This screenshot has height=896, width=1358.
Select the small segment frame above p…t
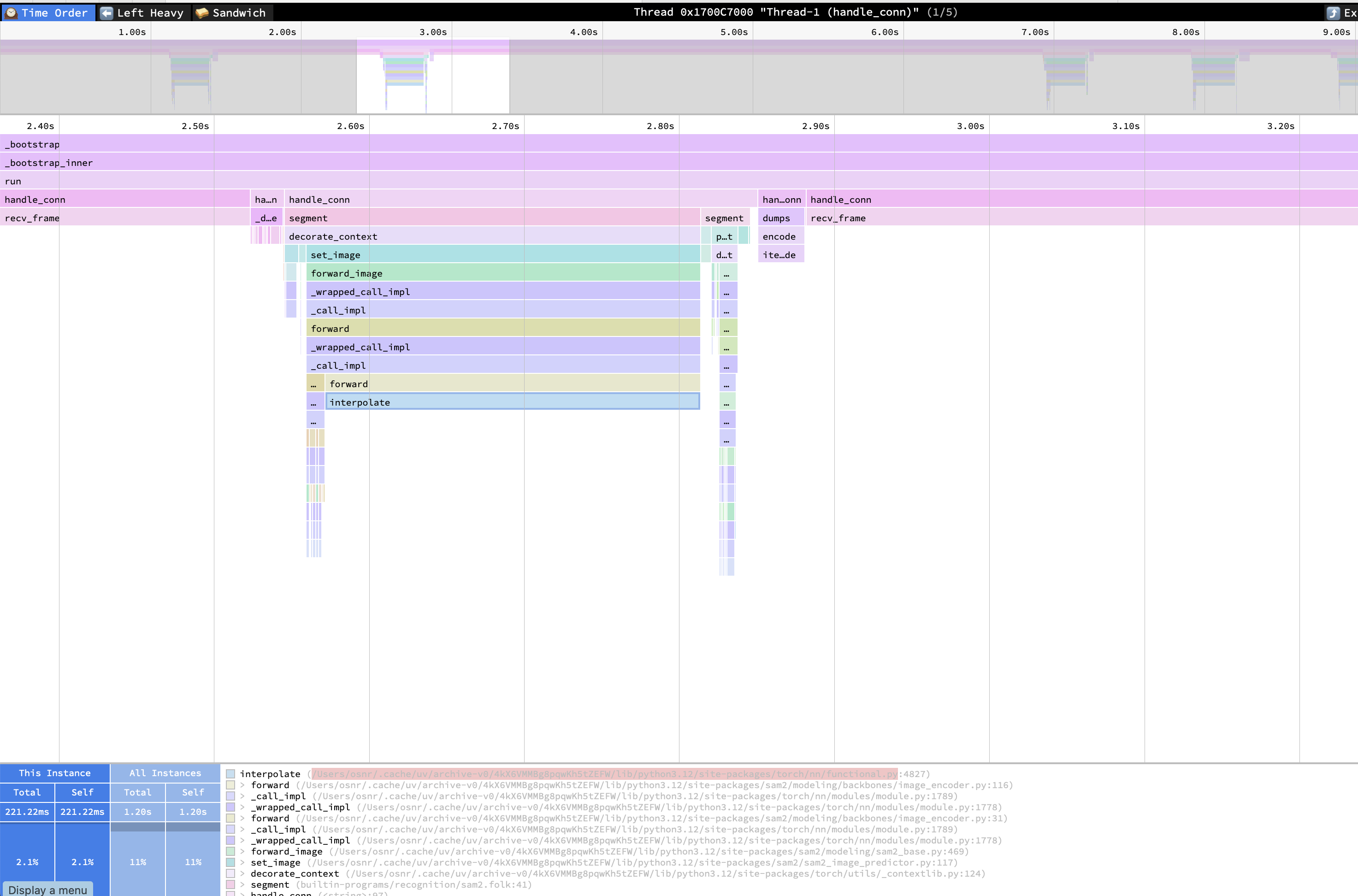725,218
